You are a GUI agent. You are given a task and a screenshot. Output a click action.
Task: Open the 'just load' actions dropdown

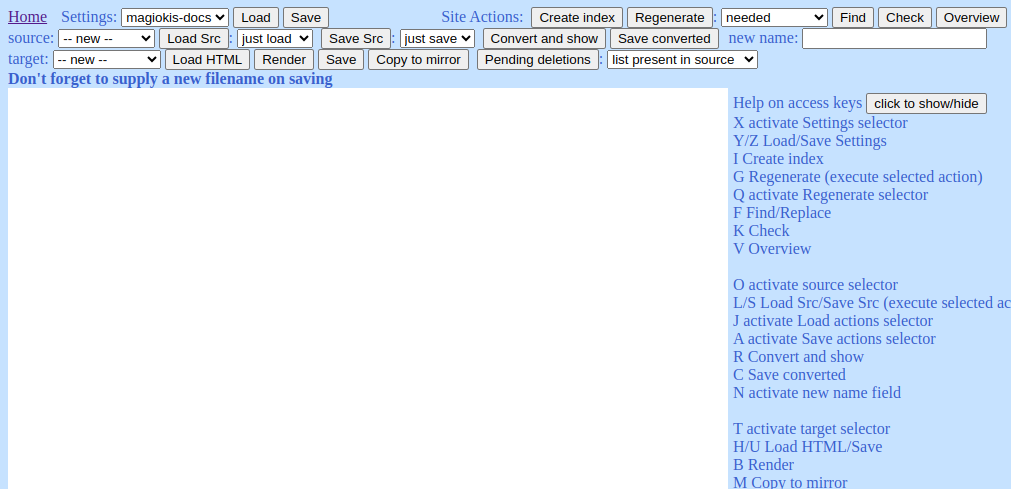(275, 39)
